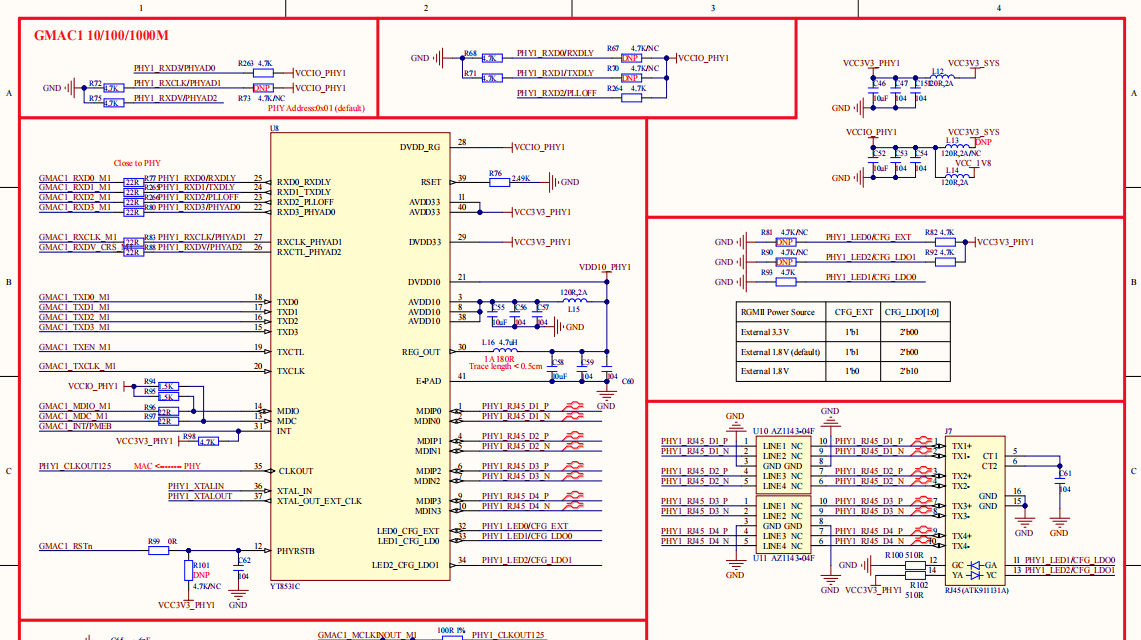Select the L15 inductor symbol
The width and height of the screenshot is (1141, 640).
click(572, 302)
